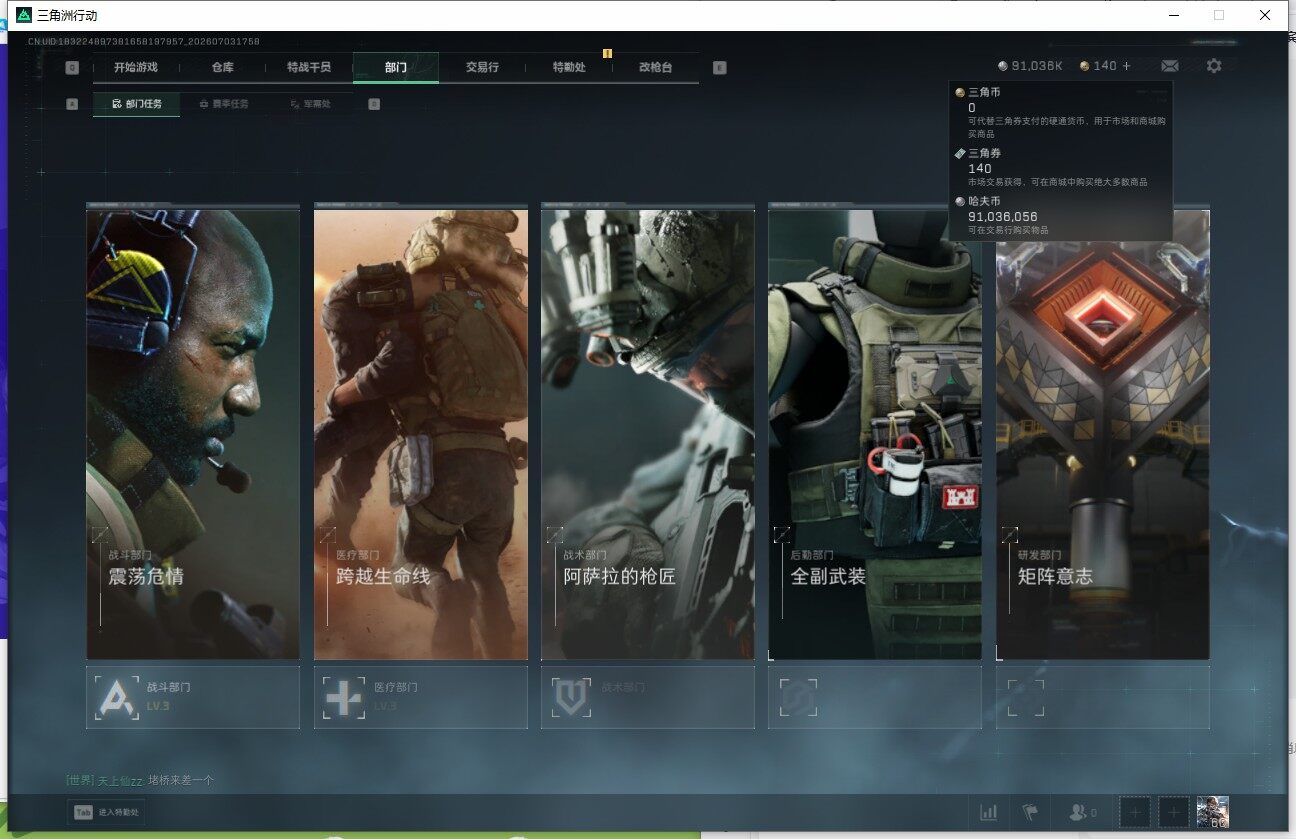Click the 三角券 entry in currency tooltip

click(x=1061, y=167)
